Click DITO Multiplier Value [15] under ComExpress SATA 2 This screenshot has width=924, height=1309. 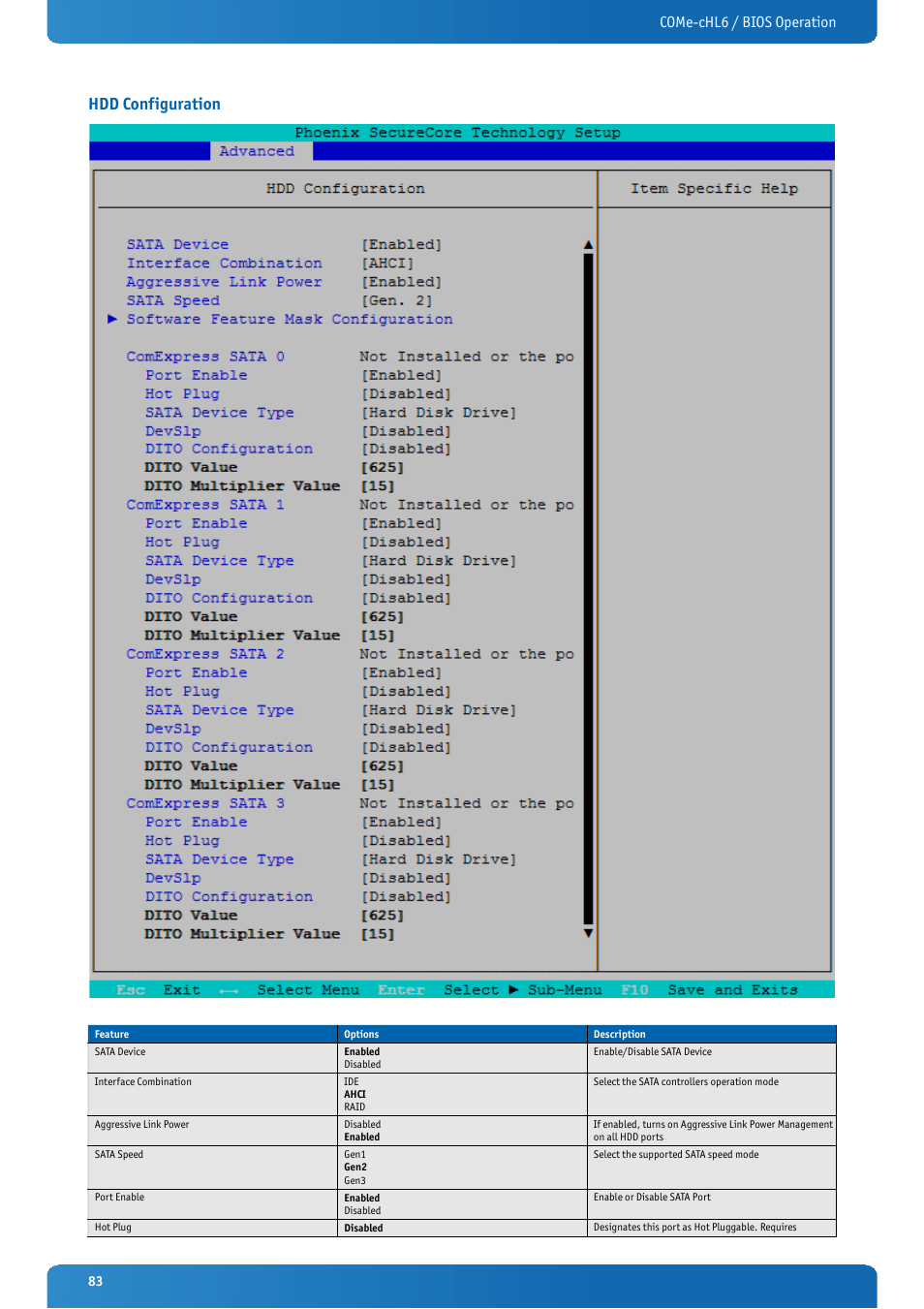pyautogui.click(x=378, y=785)
